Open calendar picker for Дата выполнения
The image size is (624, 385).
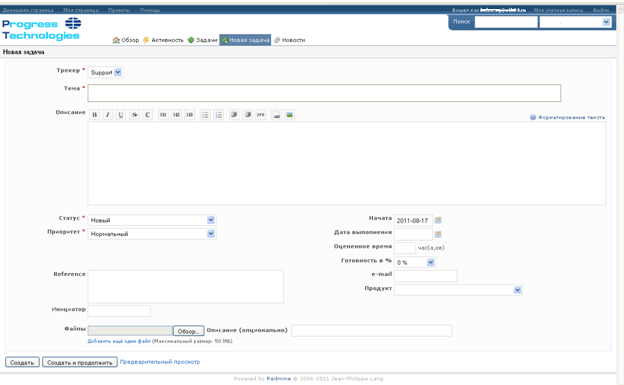point(438,234)
